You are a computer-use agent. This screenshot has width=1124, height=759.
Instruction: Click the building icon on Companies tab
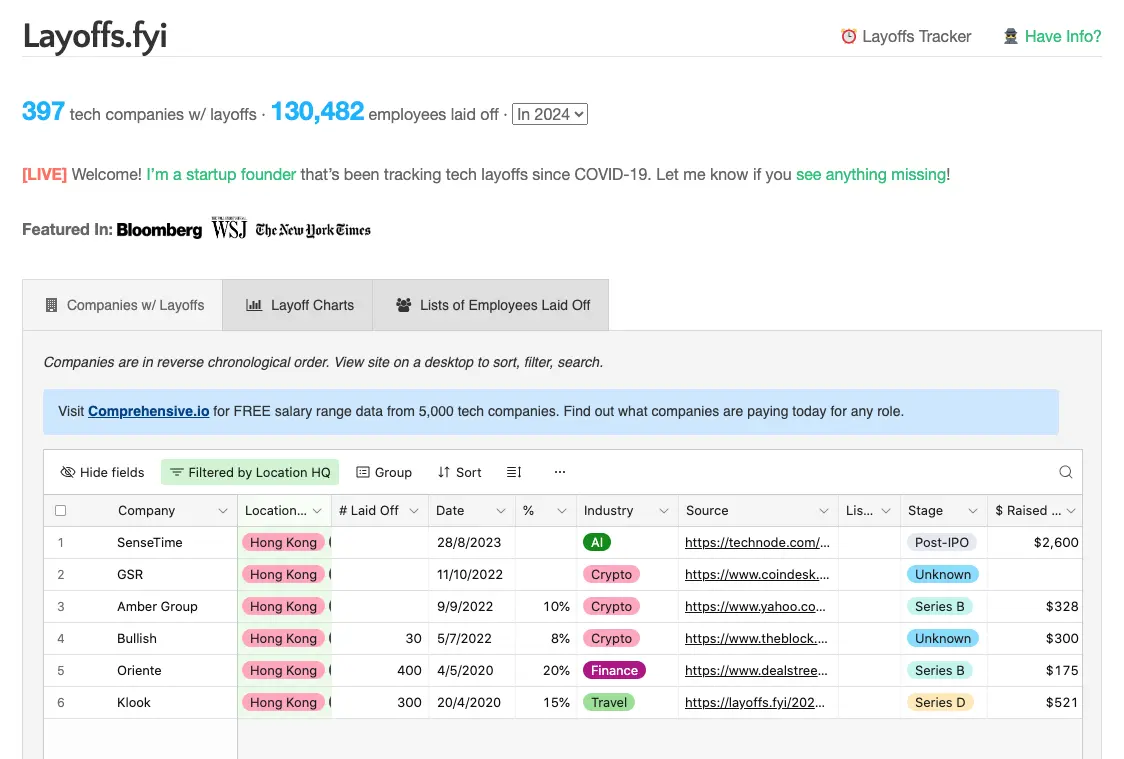[x=51, y=305]
